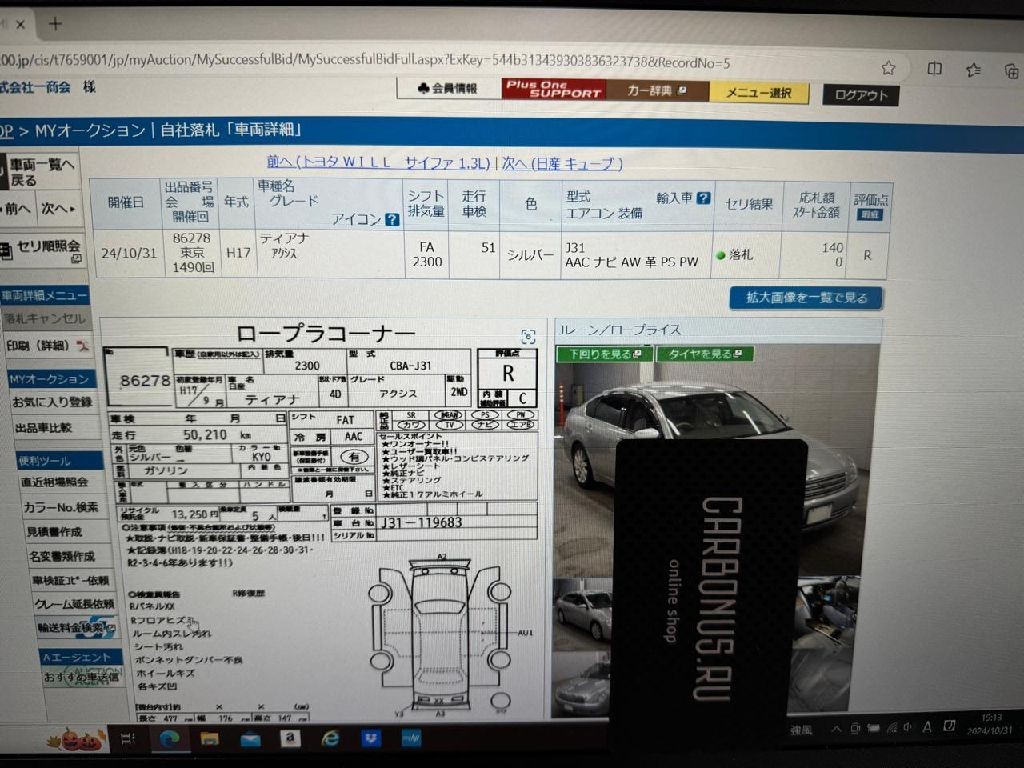Click the ログアウト button
This screenshot has width=1024, height=768.
pyautogui.click(x=860, y=95)
